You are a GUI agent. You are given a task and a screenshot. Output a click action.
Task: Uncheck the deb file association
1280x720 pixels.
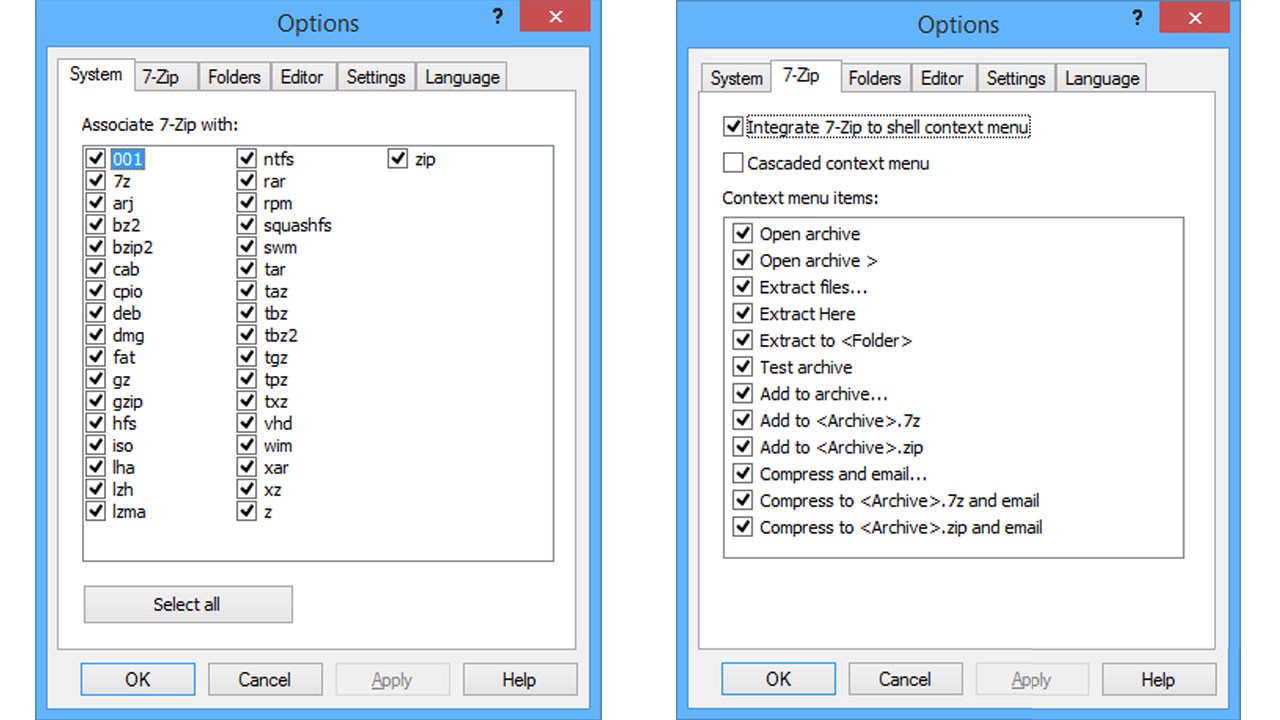click(x=96, y=313)
